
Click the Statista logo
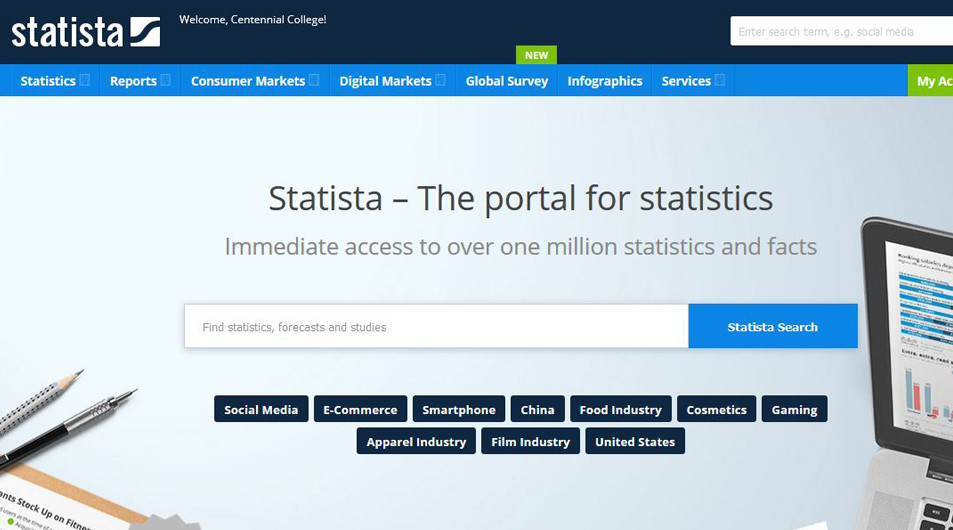86,32
